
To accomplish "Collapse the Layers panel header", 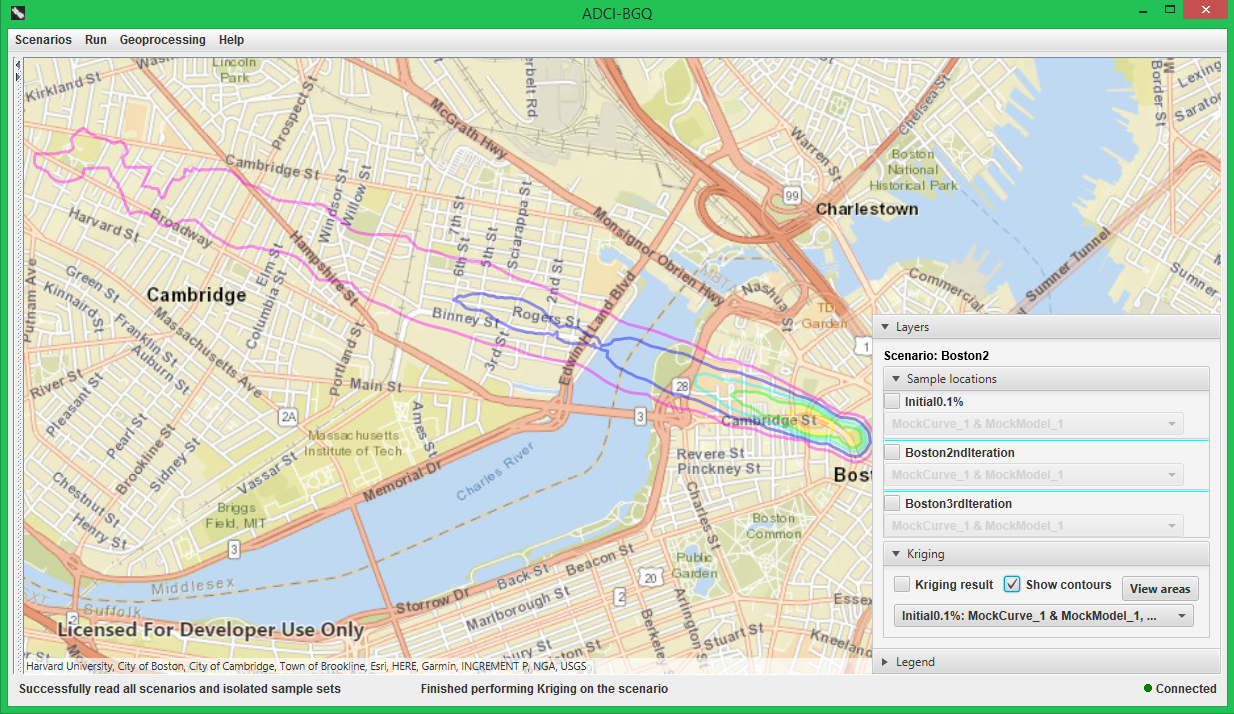I will click(1046, 327).
